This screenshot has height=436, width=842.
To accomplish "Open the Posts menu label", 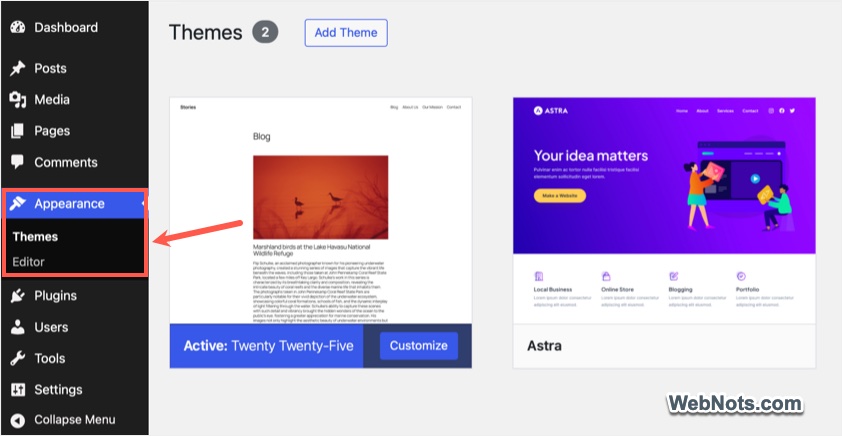I will pos(50,69).
